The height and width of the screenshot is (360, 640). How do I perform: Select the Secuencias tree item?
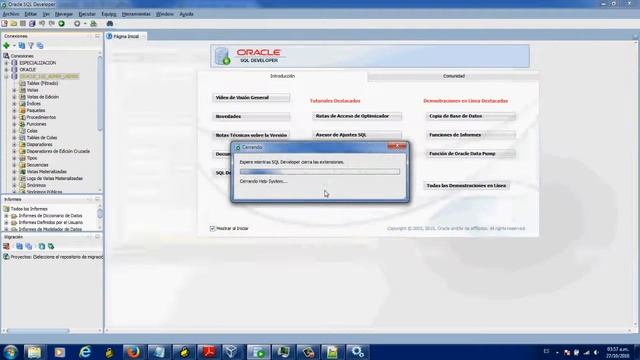click(x=37, y=165)
